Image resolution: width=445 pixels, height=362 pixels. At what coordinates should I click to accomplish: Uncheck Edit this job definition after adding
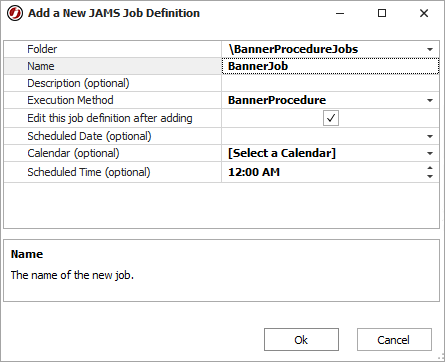tap(331, 118)
